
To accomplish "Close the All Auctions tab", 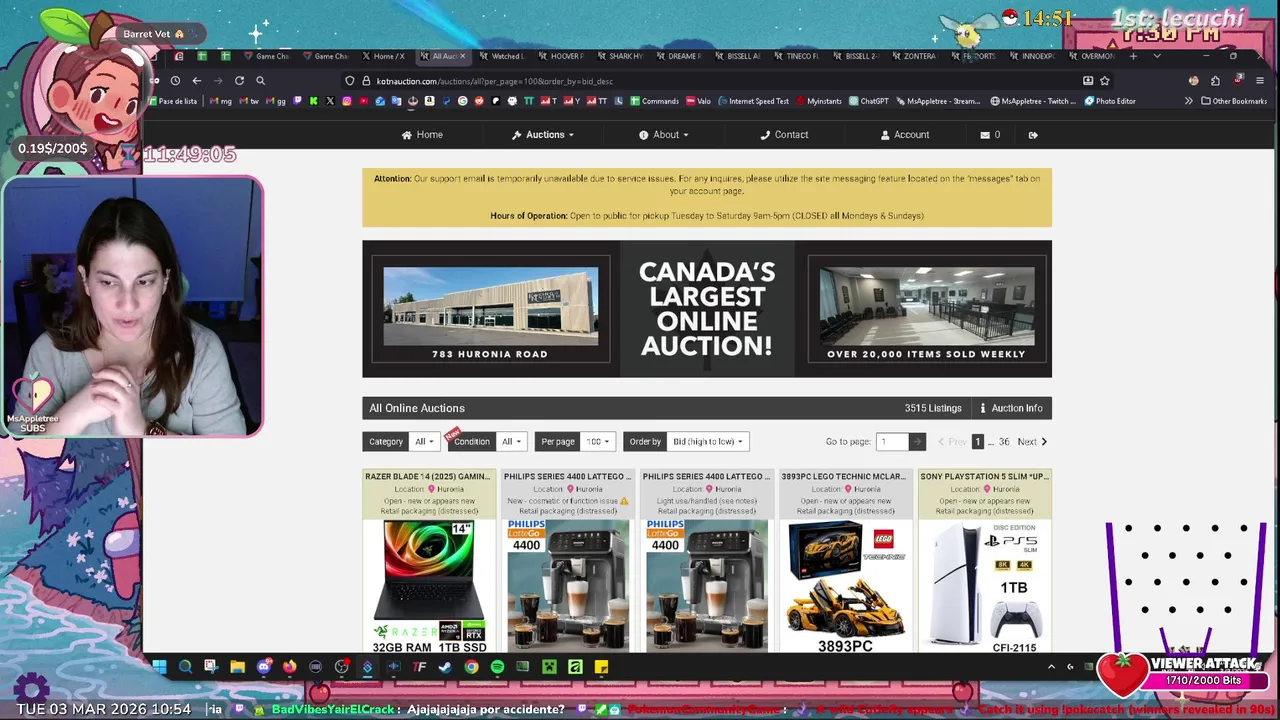I will point(462,56).
